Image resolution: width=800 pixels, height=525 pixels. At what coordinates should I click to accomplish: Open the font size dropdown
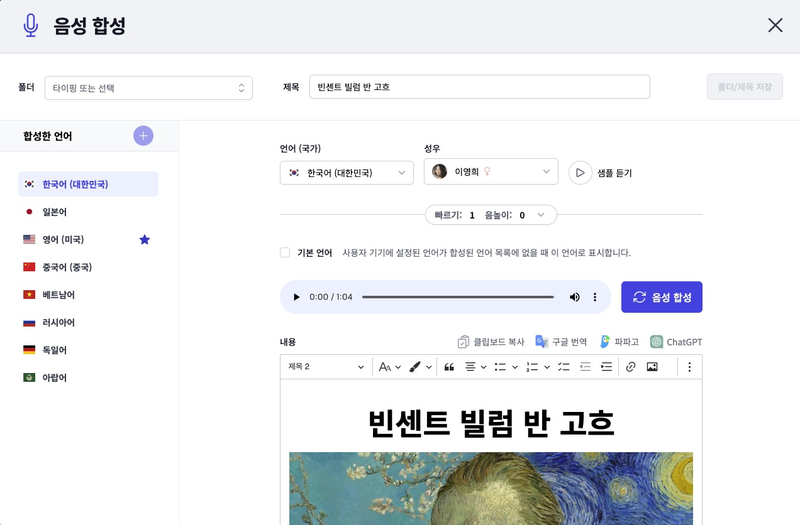pos(389,367)
